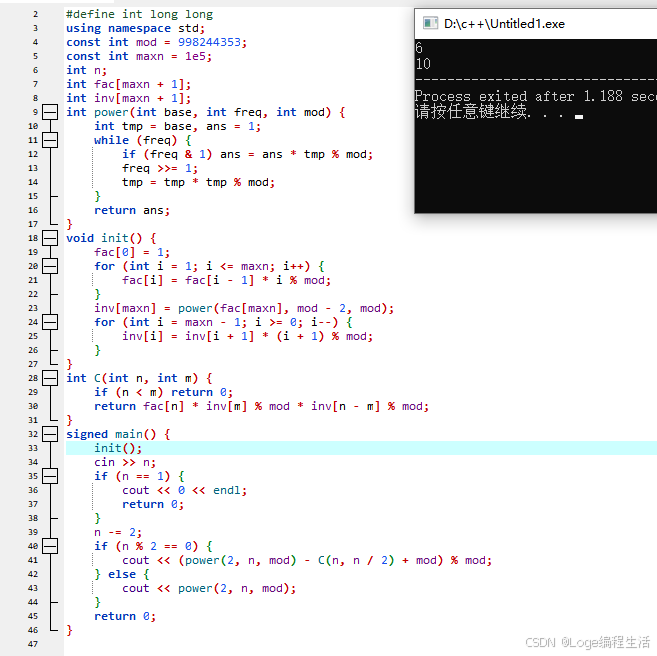Click 'cin >> n;' on line 34

[125, 462]
